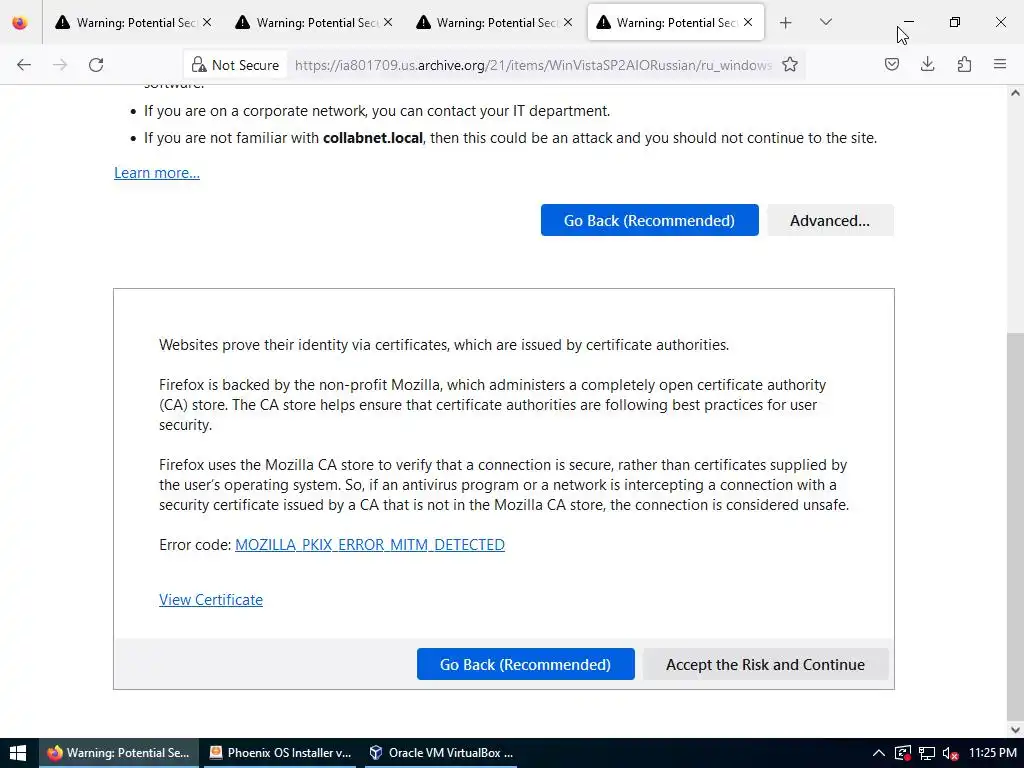Click the scrollbar up arrow
Screen dimensions: 1024x768
point(1015,93)
